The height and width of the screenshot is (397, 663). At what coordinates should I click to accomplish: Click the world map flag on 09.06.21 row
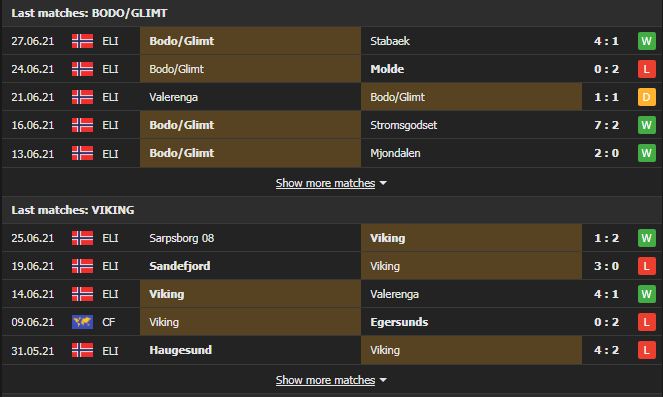[x=82, y=322]
